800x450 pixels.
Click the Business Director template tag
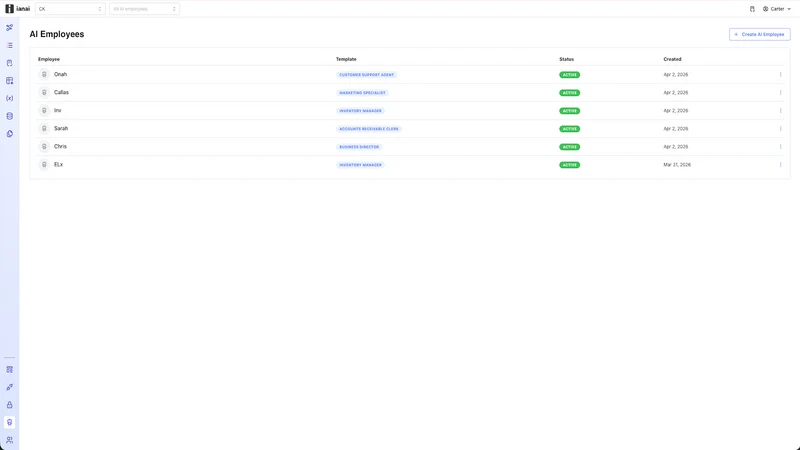click(359, 147)
